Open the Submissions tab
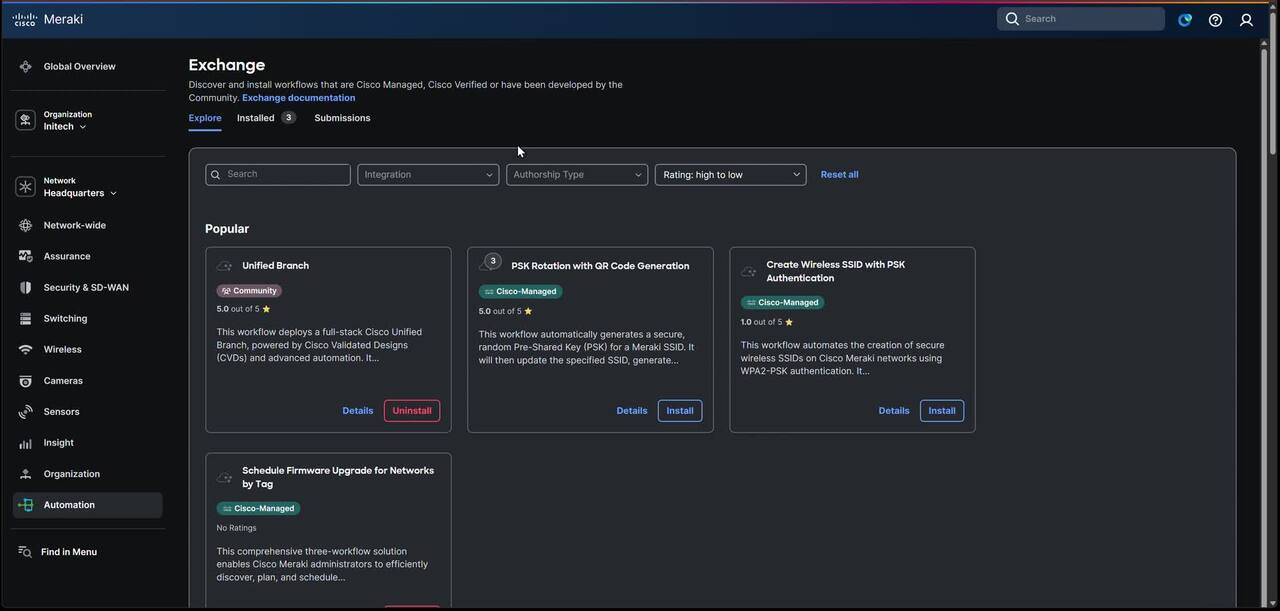Viewport: 1280px width, 611px height. (342, 118)
